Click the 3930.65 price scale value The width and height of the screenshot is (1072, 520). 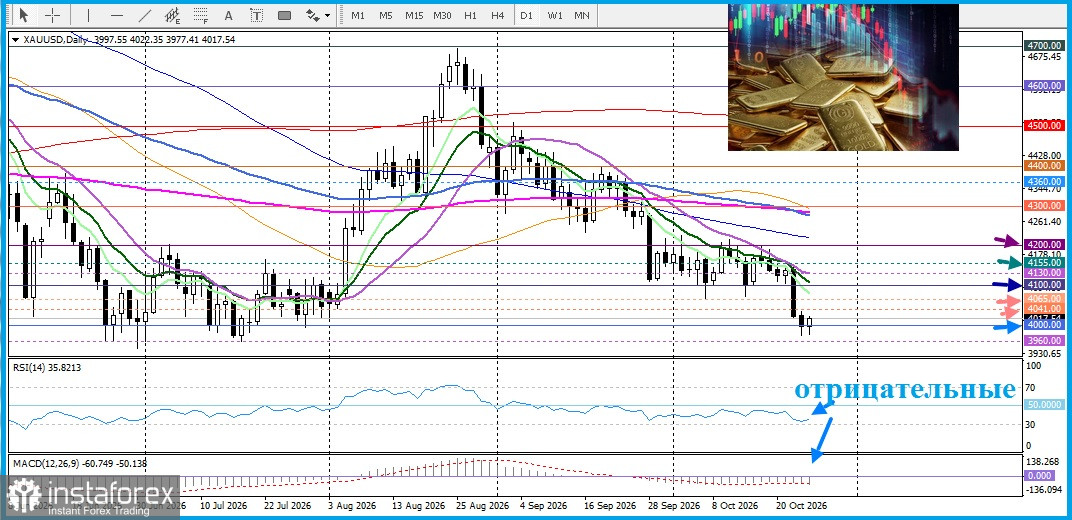pyautogui.click(x=1043, y=353)
